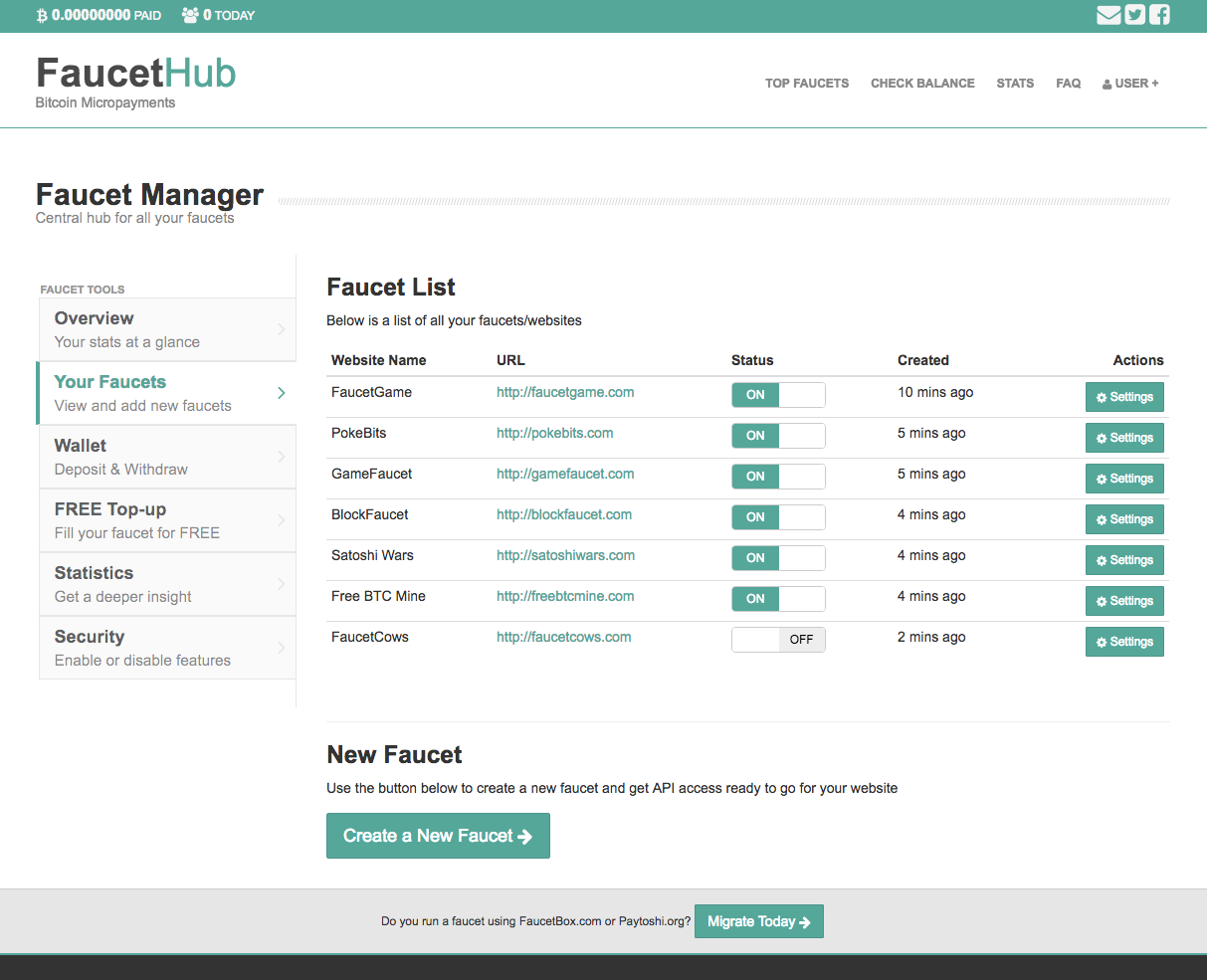This screenshot has width=1207, height=980.
Task: Click the '2 mins ago' created value
Action: click(x=931, y=637)
